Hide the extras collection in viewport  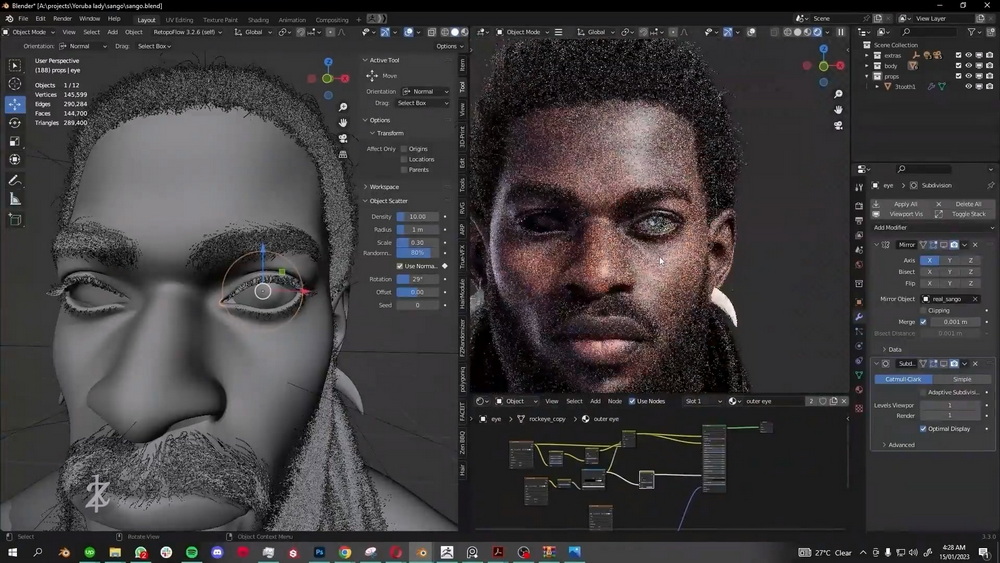coord(968,55)
